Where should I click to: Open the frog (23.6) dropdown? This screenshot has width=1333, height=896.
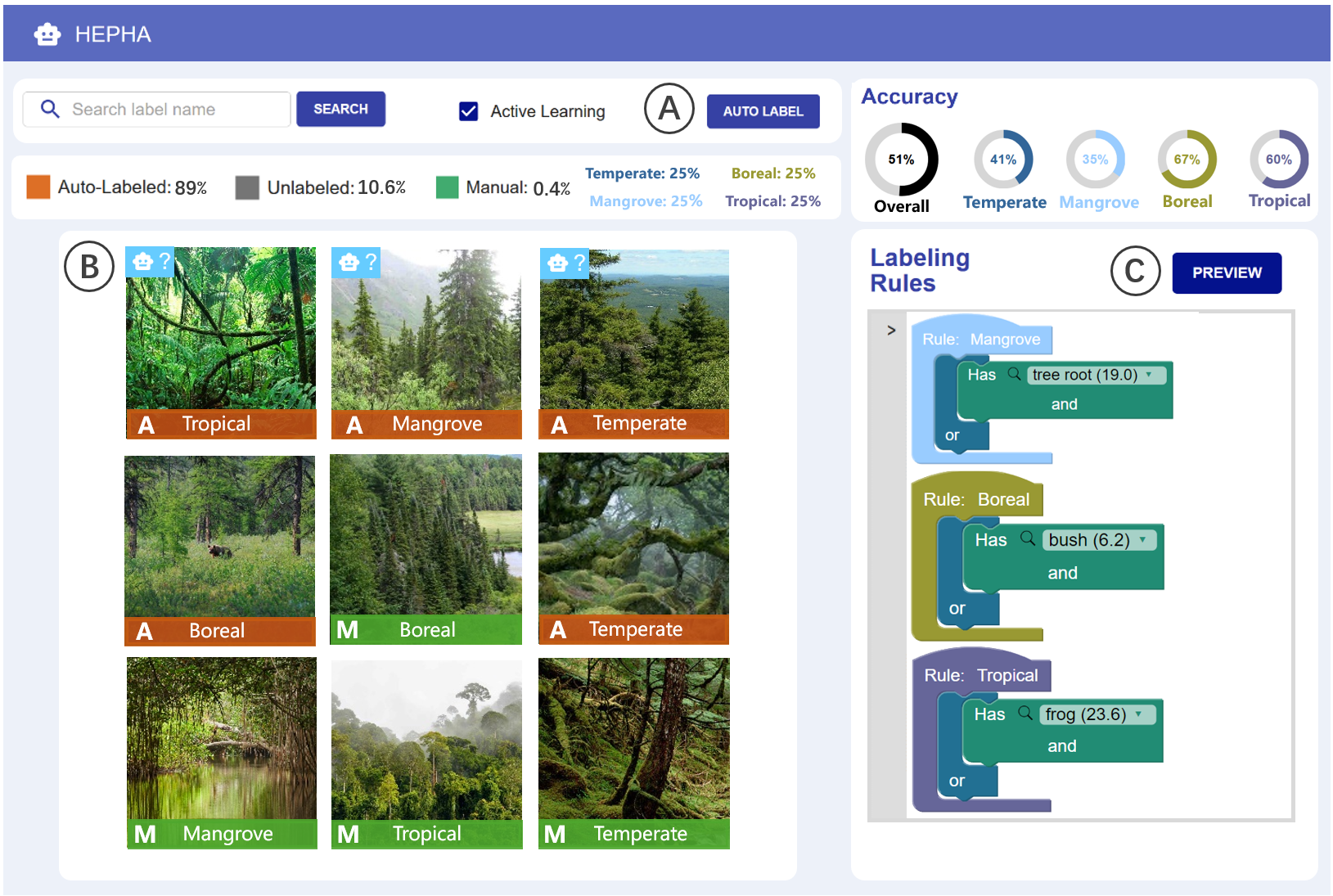[1138, 714]
